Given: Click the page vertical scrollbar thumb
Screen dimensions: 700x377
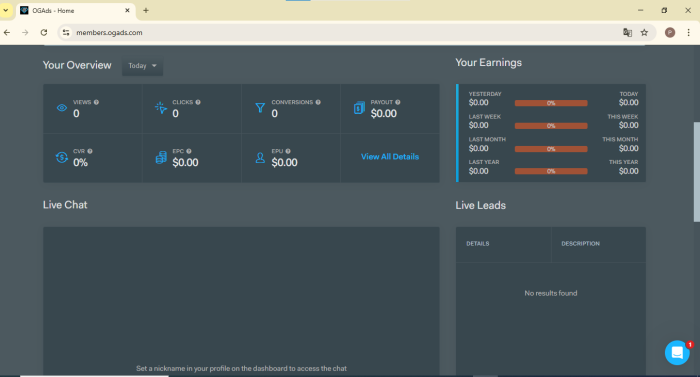Looking at the screenshot, I should click(x=696, y=172).
